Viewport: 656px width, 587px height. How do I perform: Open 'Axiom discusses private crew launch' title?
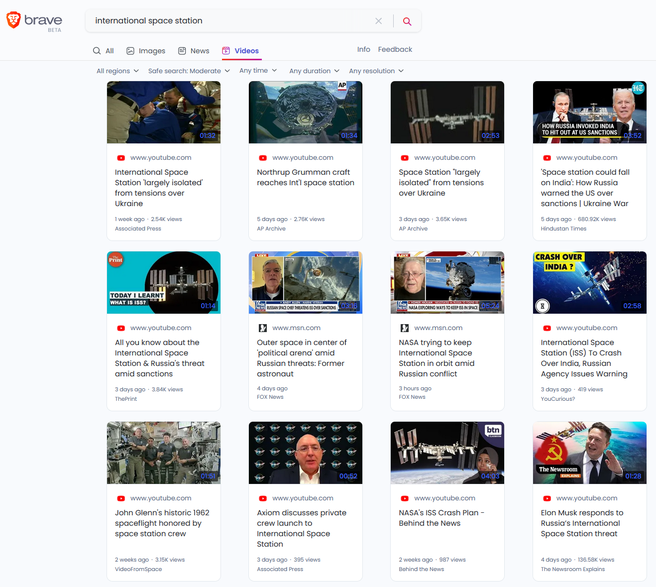[x=302, y=528]
